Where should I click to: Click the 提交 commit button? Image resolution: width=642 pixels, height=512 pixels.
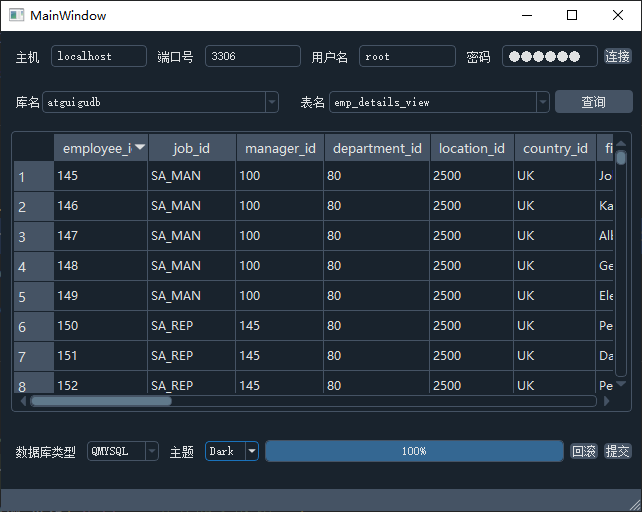[x=617, y=451]
